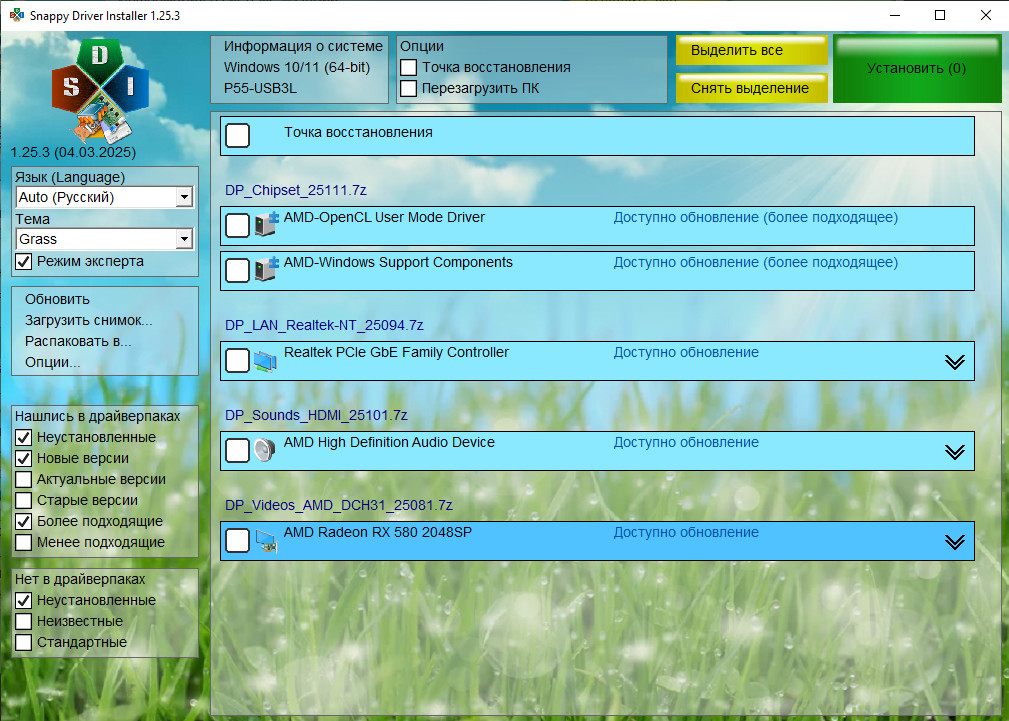The image size is (1009, 721).
Task: Click the Снять выделение button
Action: 752,88
